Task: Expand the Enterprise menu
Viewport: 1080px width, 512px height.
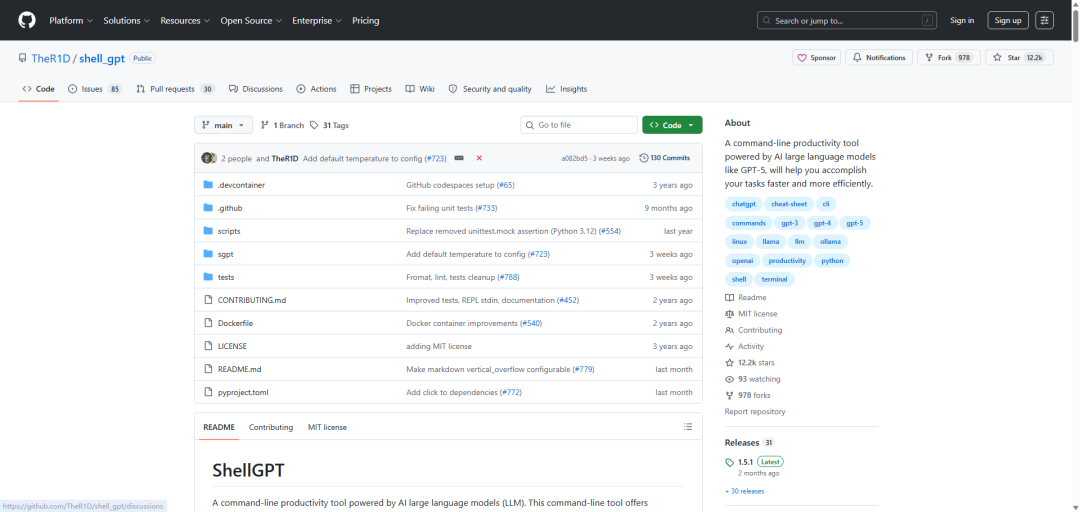Action: [x=317, y=21]
